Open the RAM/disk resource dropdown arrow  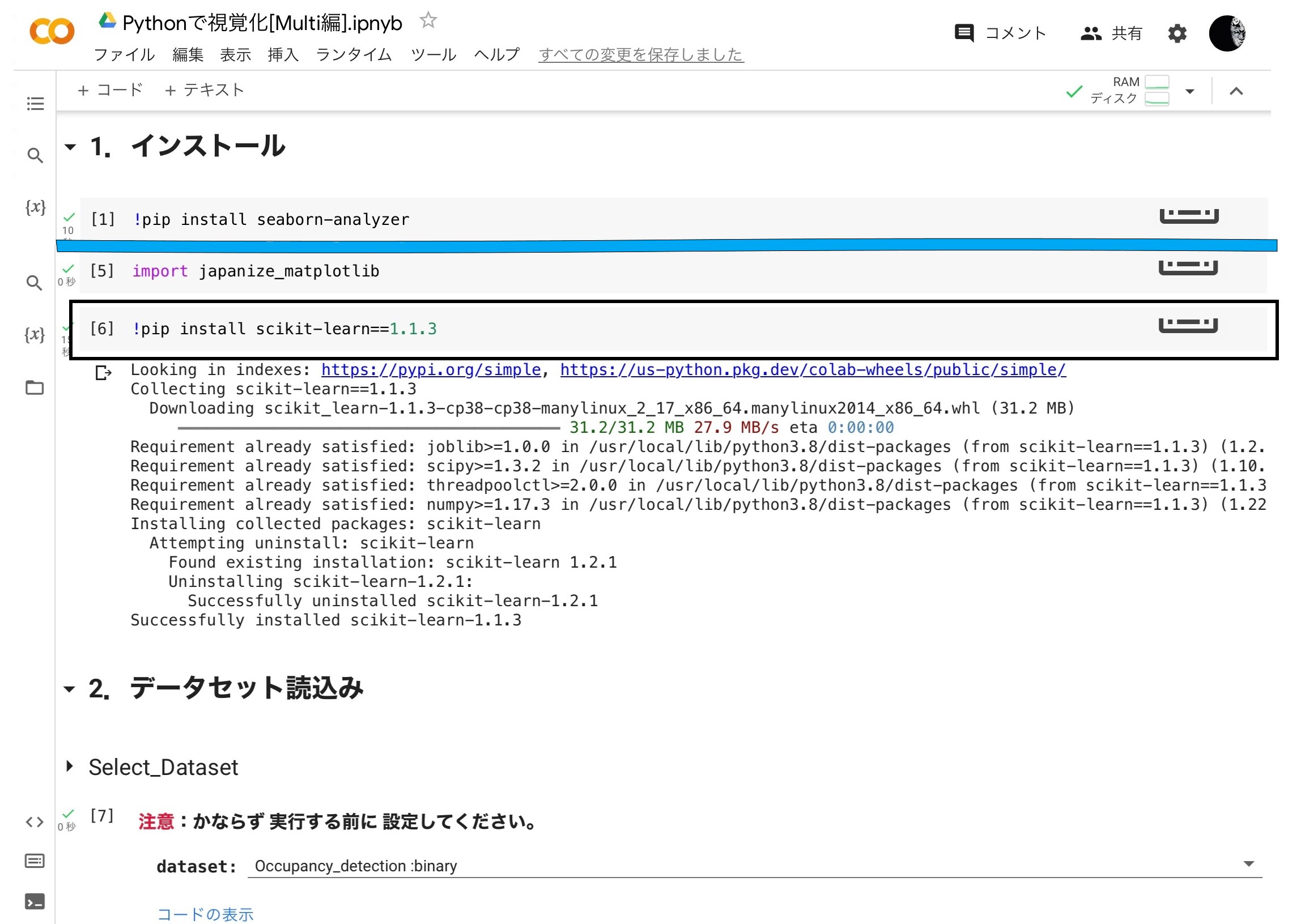click(x=1189, y=91)
